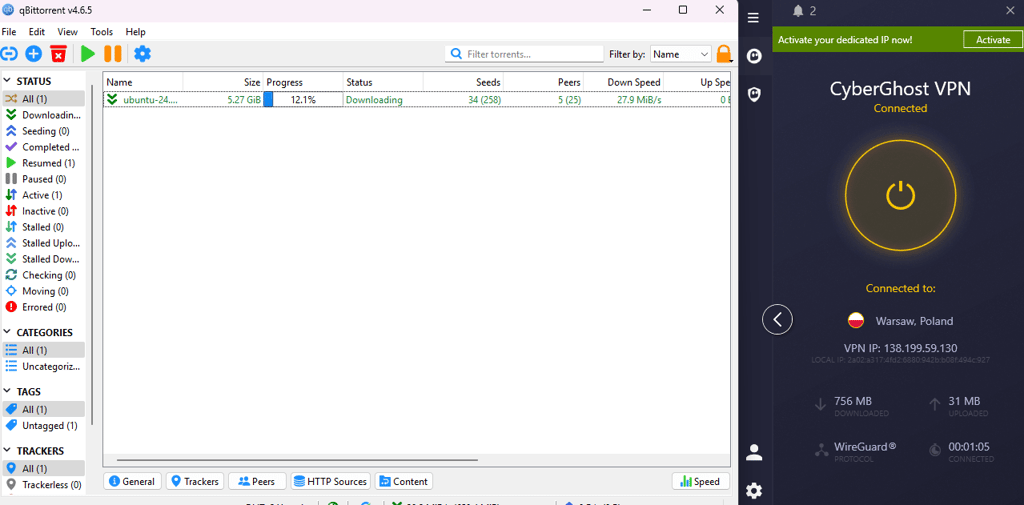Open CyberGhost settings gear icon
The width and height of the screenshot is (1024, 505).
754,490
